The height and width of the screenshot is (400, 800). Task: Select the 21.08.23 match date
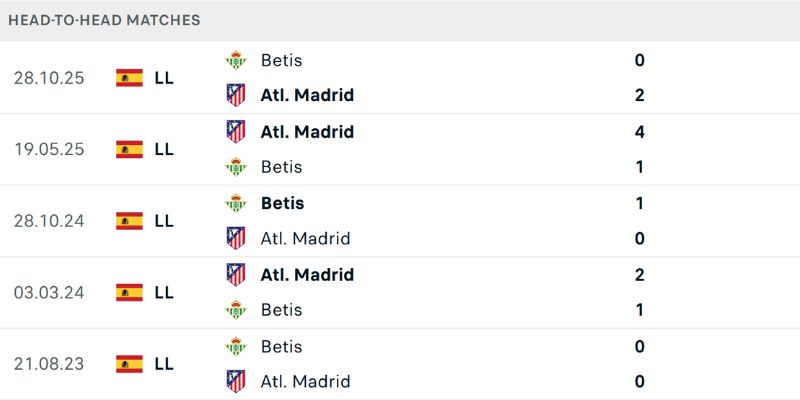[48, 364]
